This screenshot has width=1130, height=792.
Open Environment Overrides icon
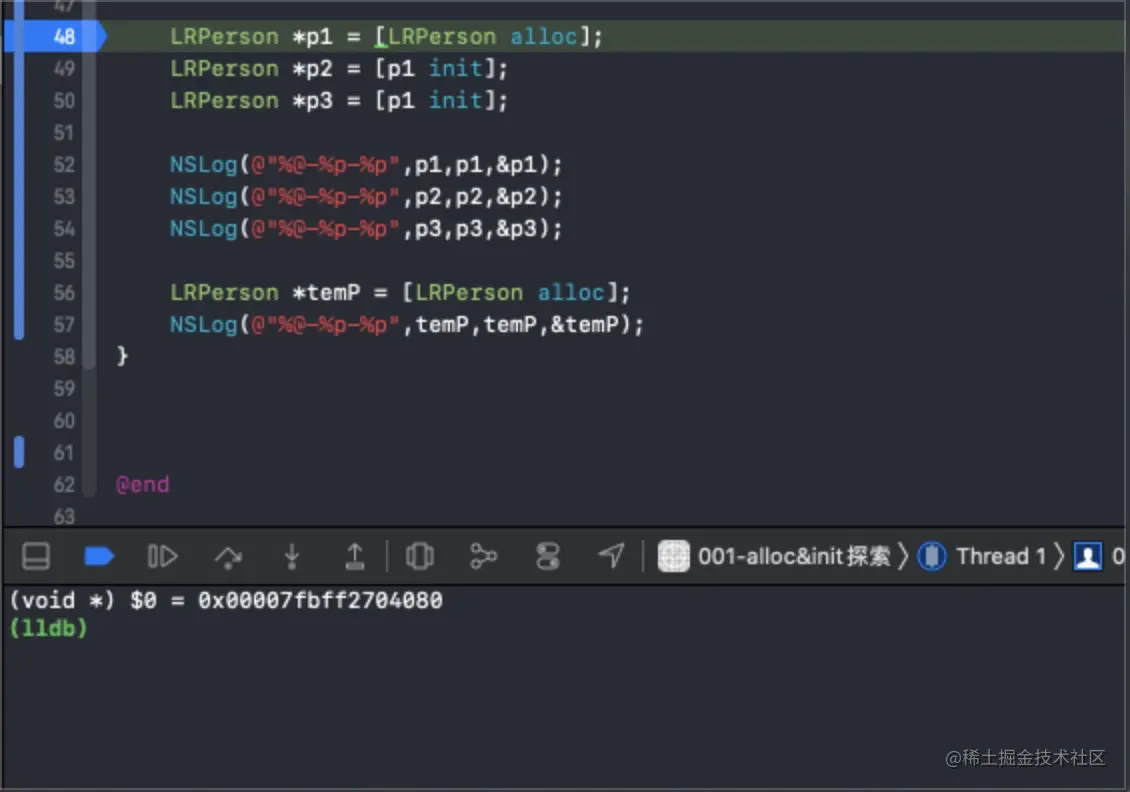(x=548, y=556)
